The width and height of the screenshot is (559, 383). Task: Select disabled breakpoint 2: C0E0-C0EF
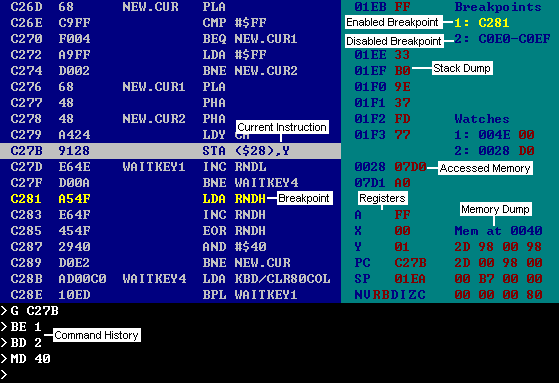point(502,39)
